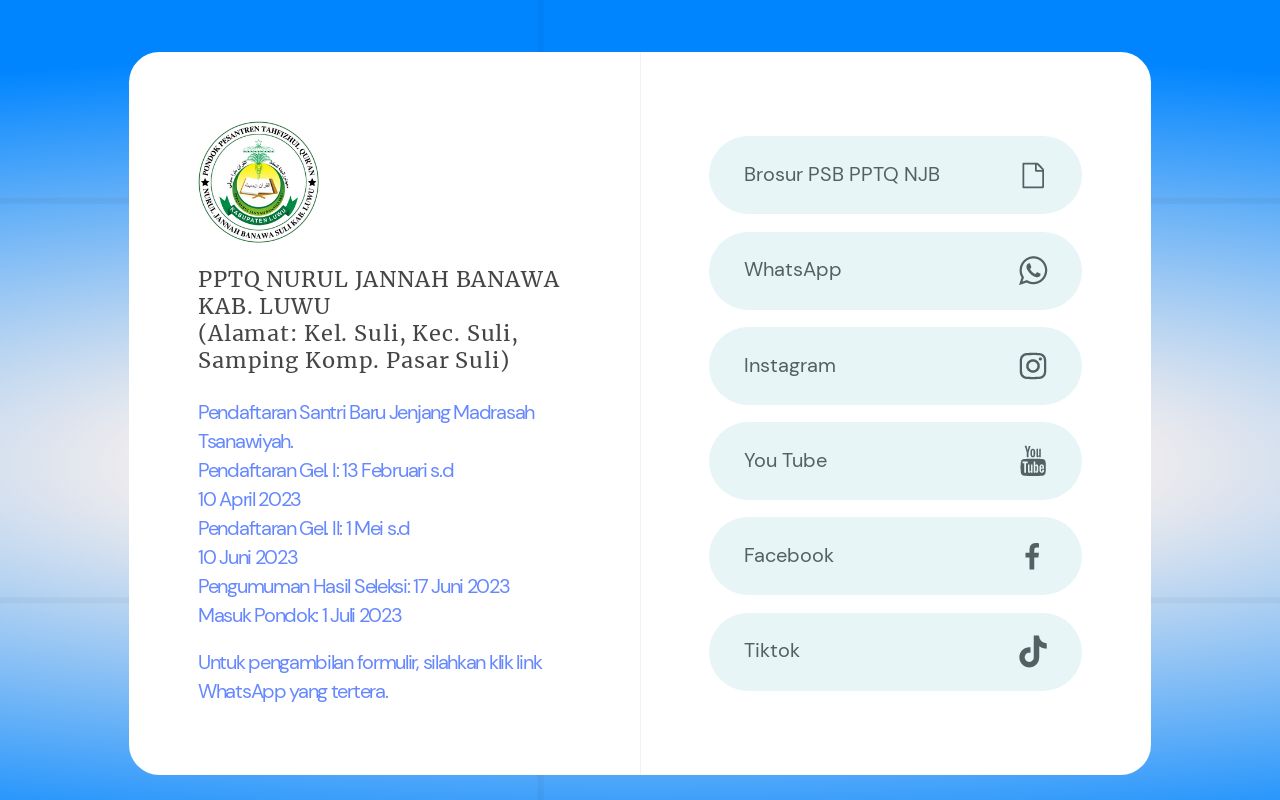Click the Pengumuman Hasil Seleksi date line
The height and width of the screenshot is (800, 1280).
(353, 587)
